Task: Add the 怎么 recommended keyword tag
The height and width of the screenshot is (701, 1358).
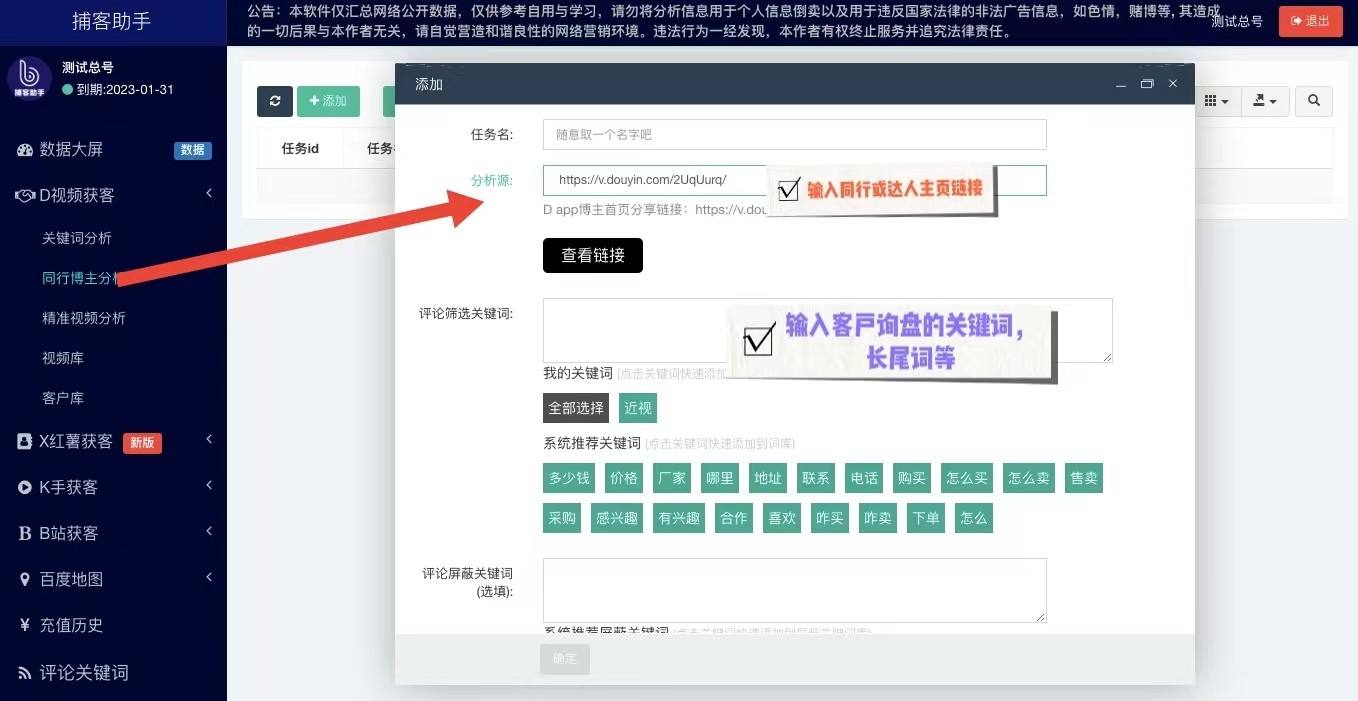Action: coord(974,518)
